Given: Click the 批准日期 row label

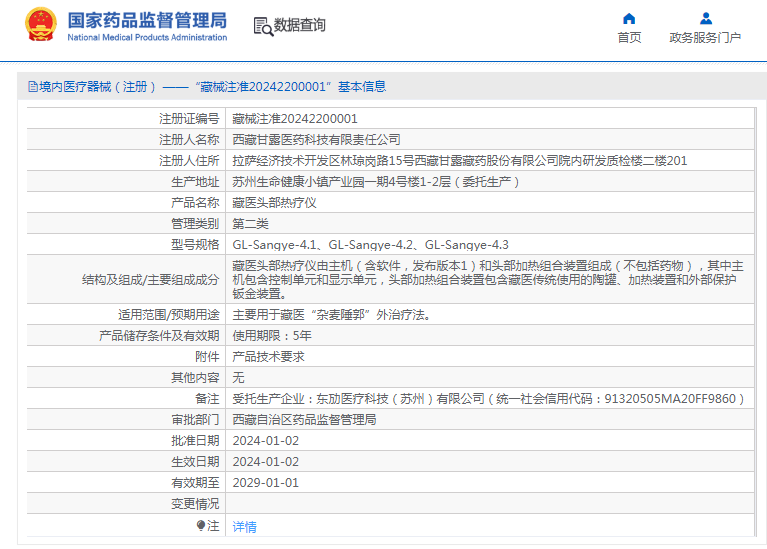Looking at the screenshot, I should 195,441.
